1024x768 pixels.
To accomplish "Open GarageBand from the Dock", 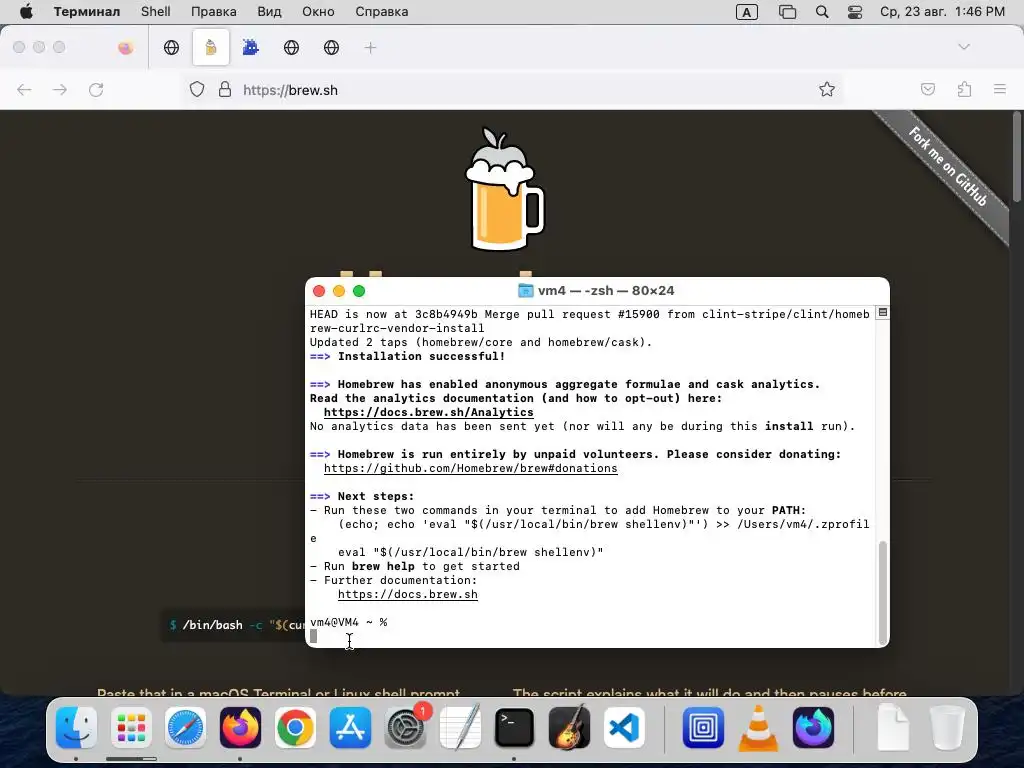I will (569, 728).
